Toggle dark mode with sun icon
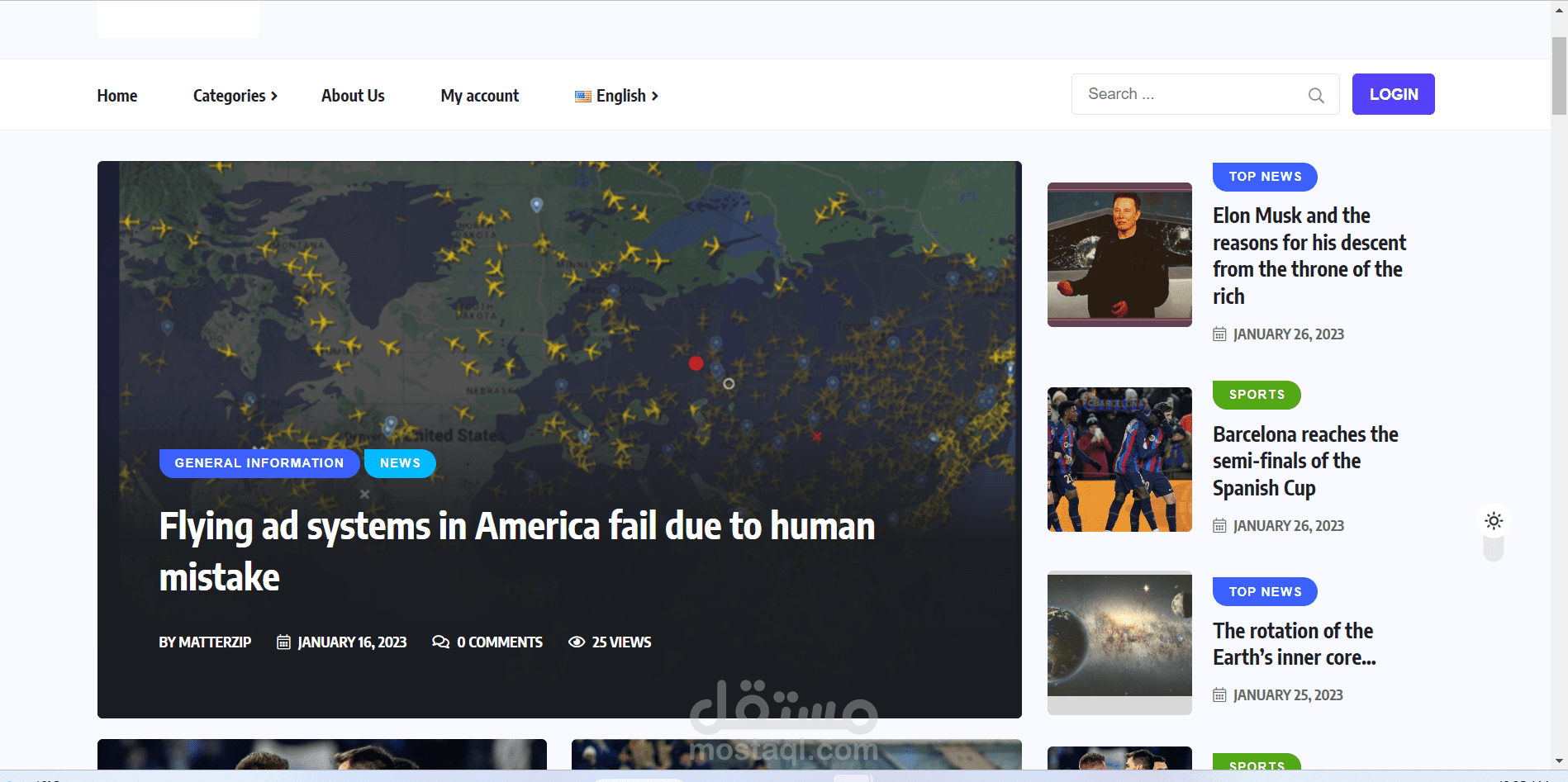Image resolution: width=1568 pixels, height=782 pixels. [x=1494, y=521]
